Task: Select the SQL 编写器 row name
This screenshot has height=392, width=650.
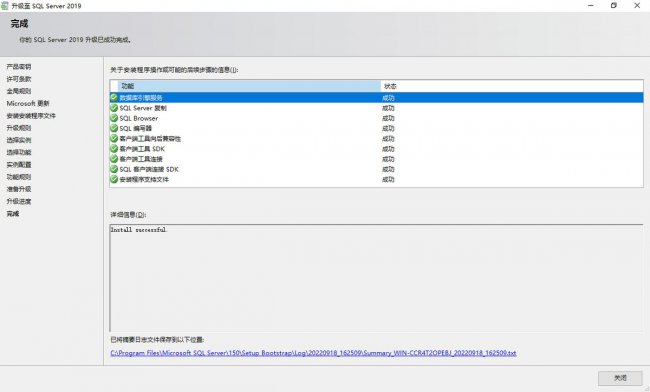Action: click(x=136, y=128)
